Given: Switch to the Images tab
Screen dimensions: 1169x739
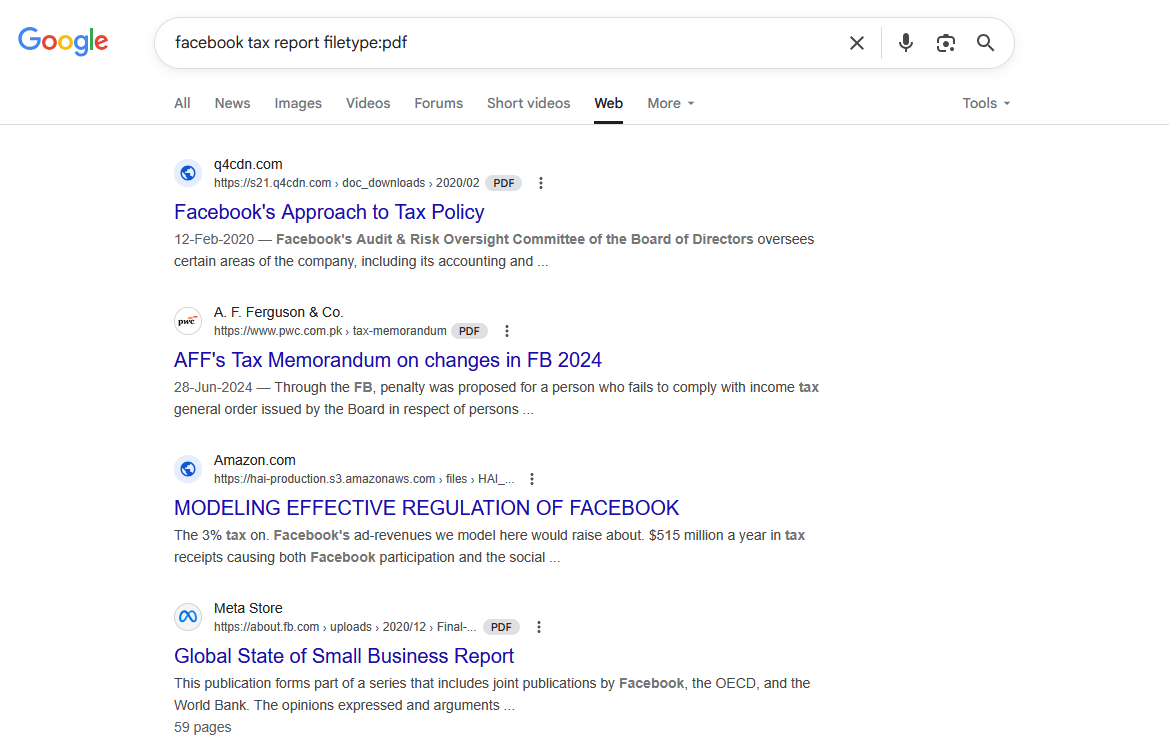Looking at the screenshot, I should [x=297, y=103].
